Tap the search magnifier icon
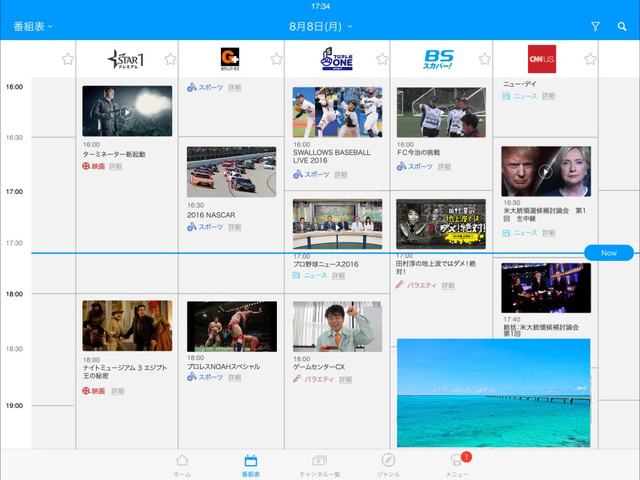 pyautogui.click(x=622, y=26)
